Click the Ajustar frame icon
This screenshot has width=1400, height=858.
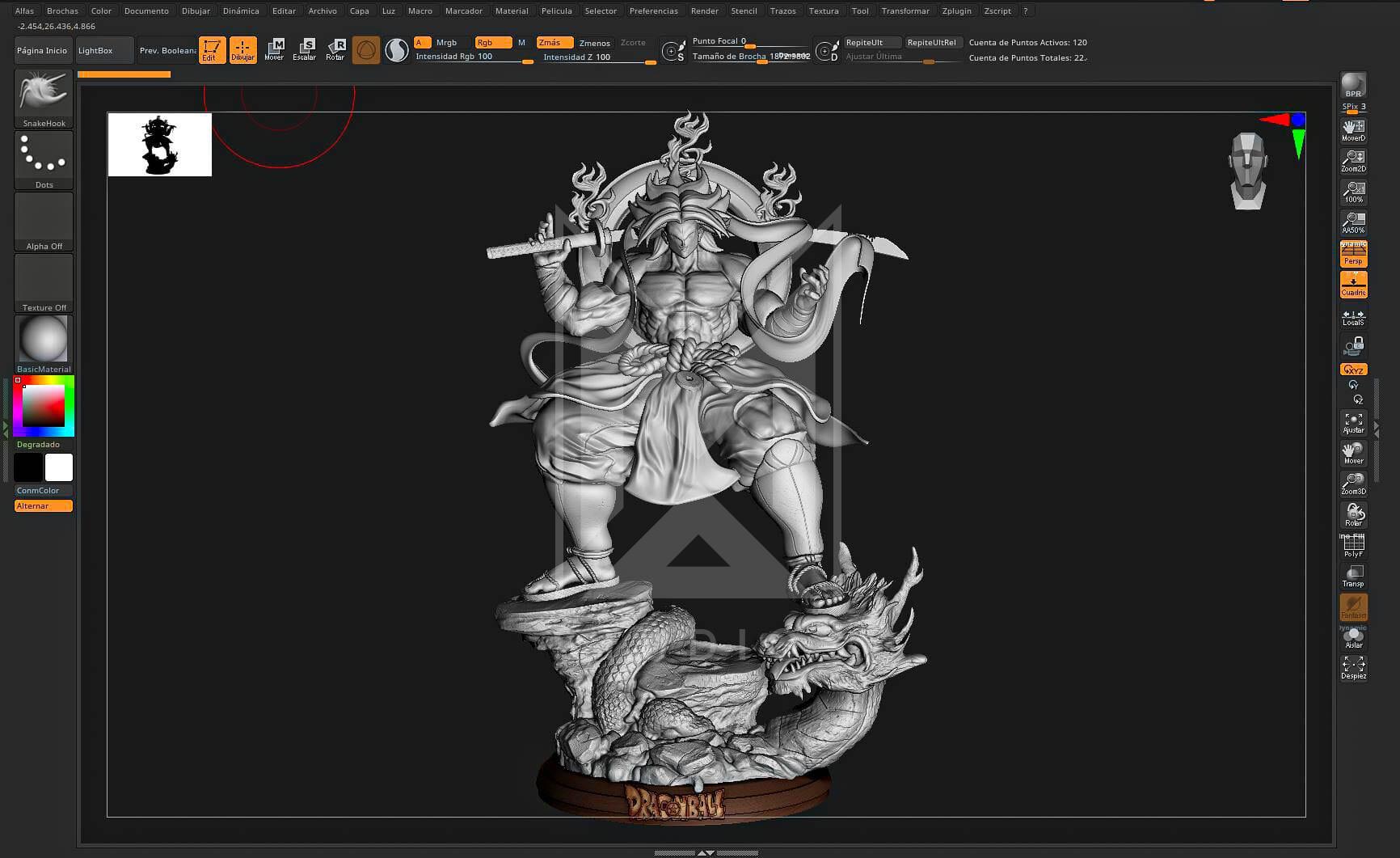coord(1353,422)
